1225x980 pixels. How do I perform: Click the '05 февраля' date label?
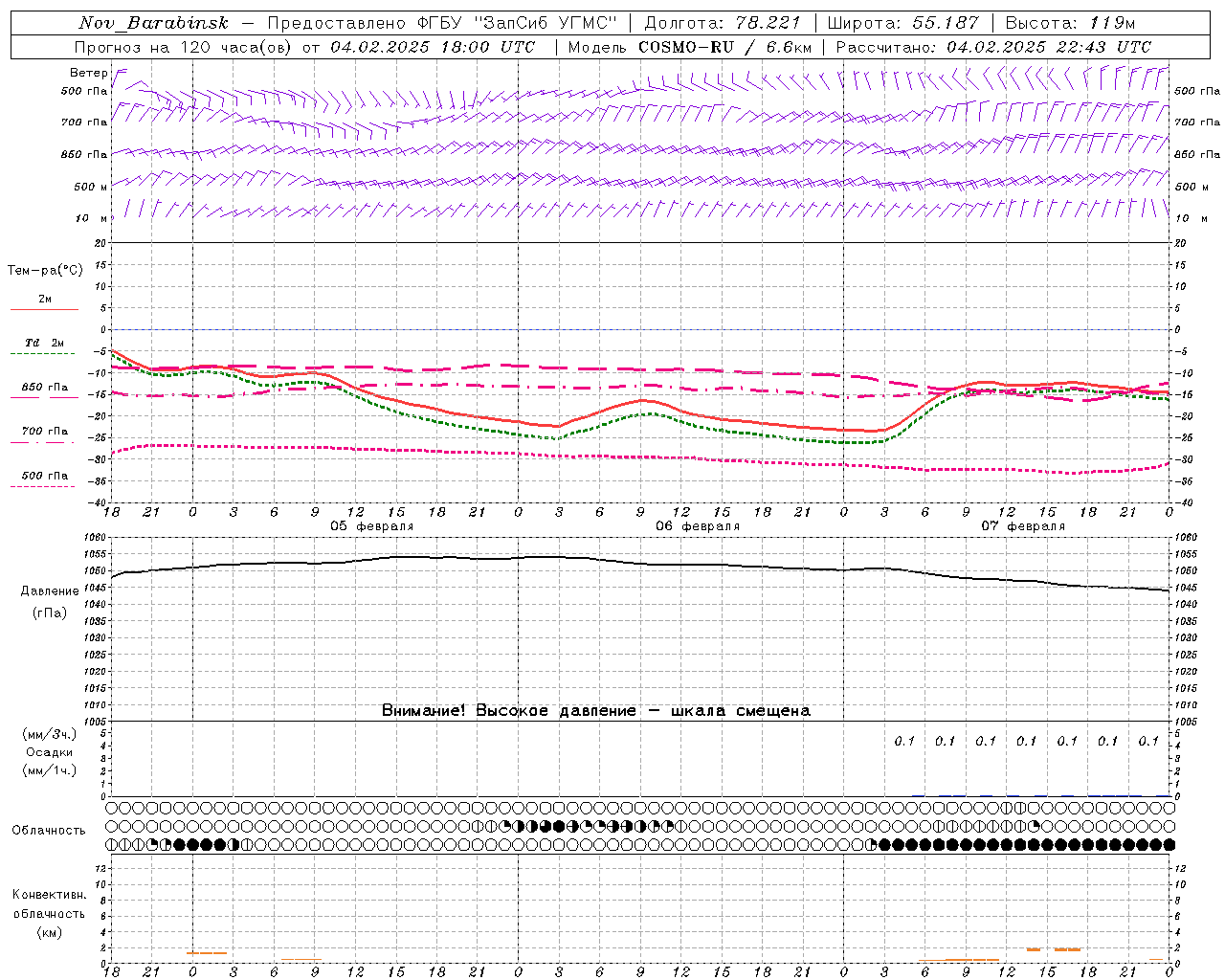pyautogui.click(x=372, y=526)
